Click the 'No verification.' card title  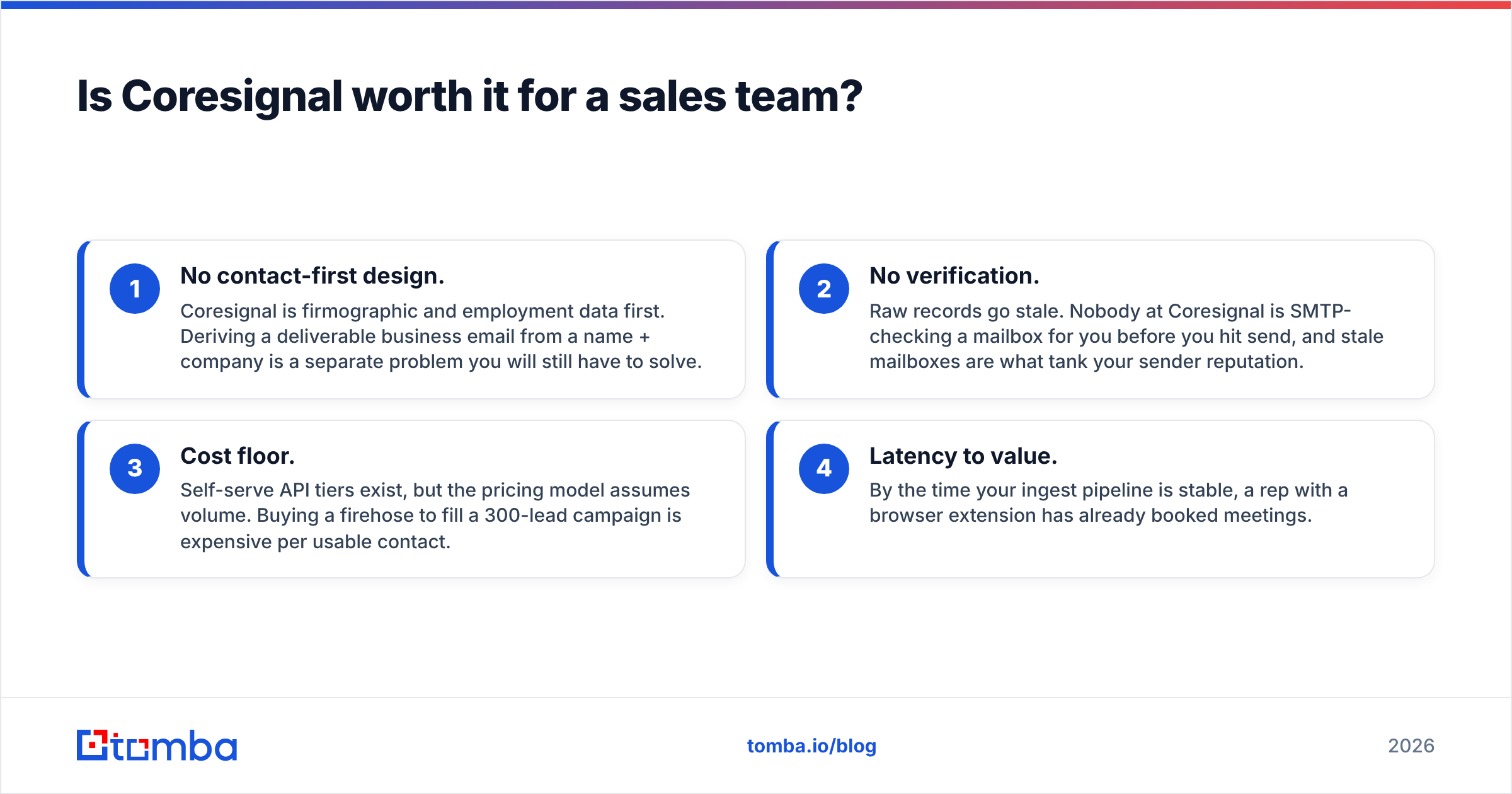[954, 276]
